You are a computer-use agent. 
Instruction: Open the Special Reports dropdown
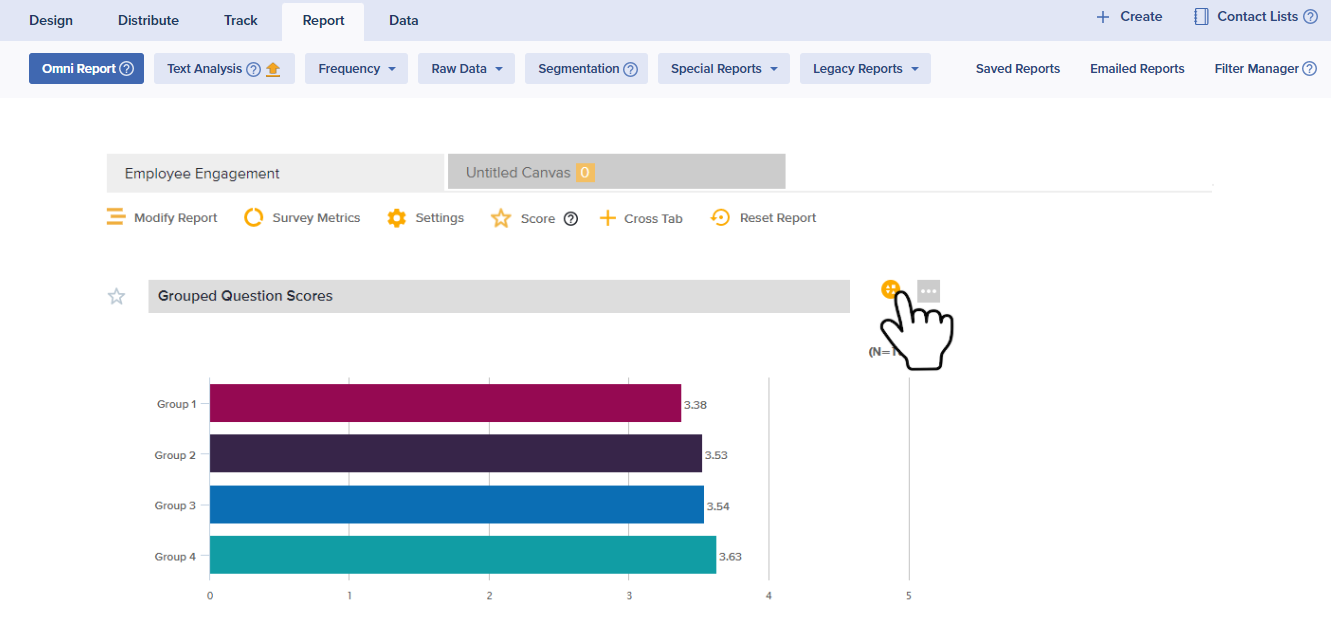pos(723,69)
